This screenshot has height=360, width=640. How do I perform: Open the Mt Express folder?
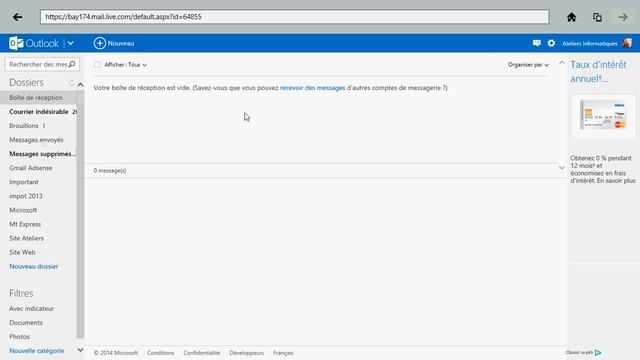coord(25,224)
